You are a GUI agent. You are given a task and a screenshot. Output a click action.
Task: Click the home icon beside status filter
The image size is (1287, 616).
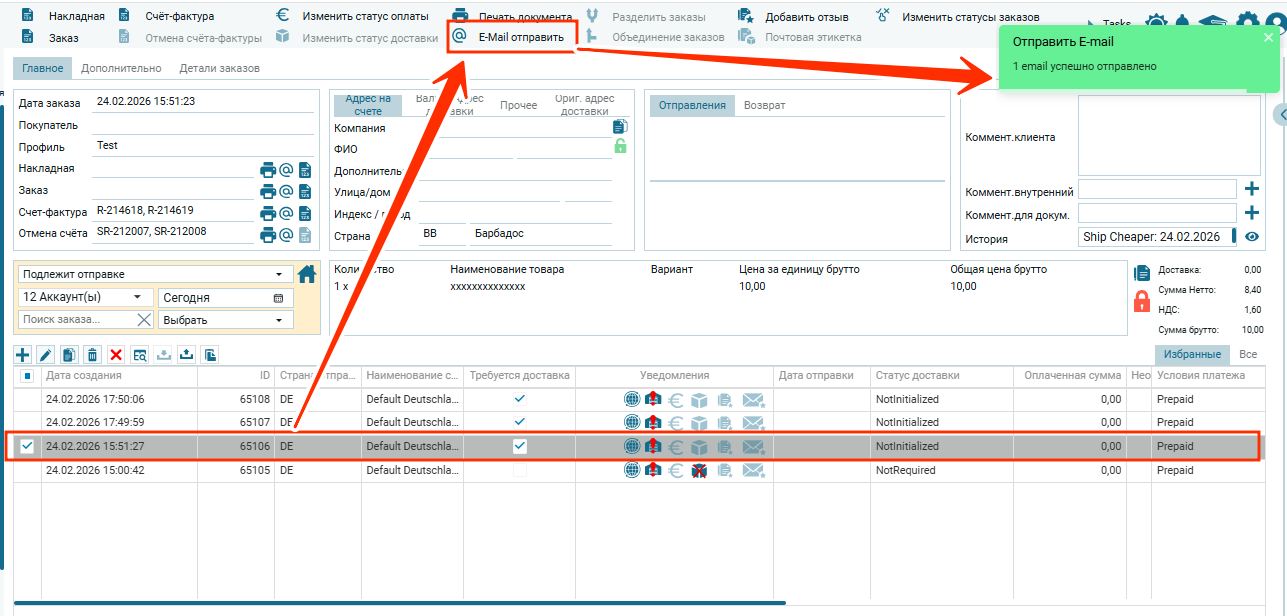(307, 274)
